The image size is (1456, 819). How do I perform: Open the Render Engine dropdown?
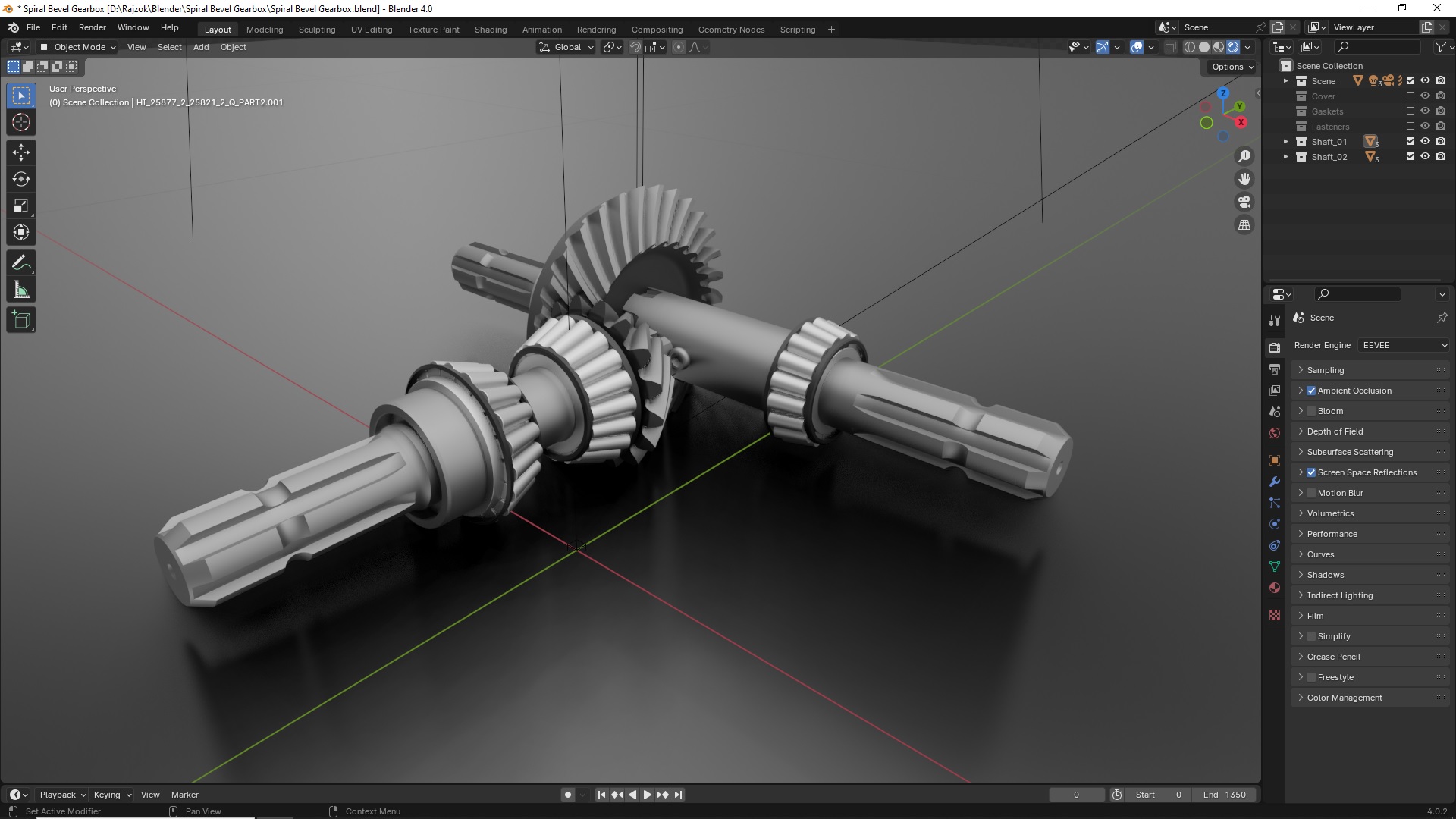1404,345
